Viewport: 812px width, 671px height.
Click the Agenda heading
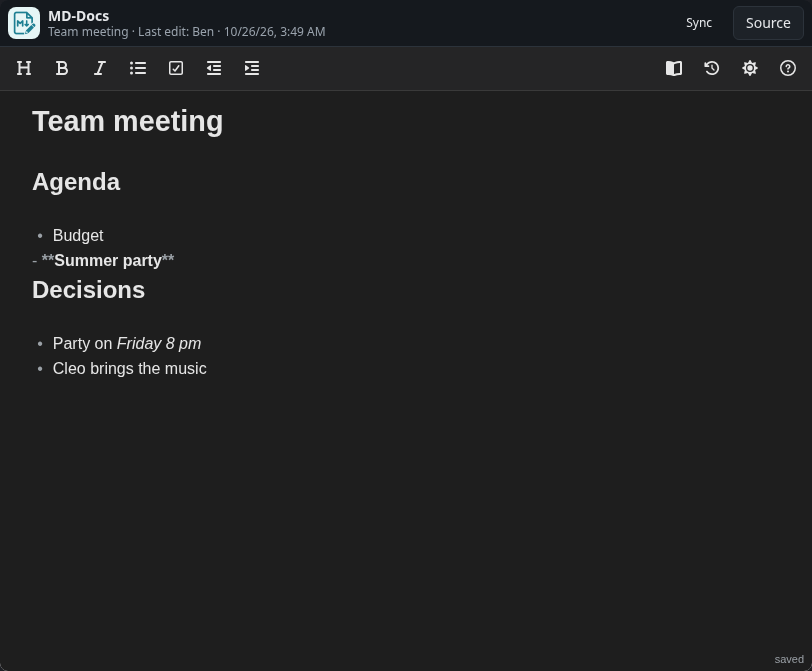76,182
